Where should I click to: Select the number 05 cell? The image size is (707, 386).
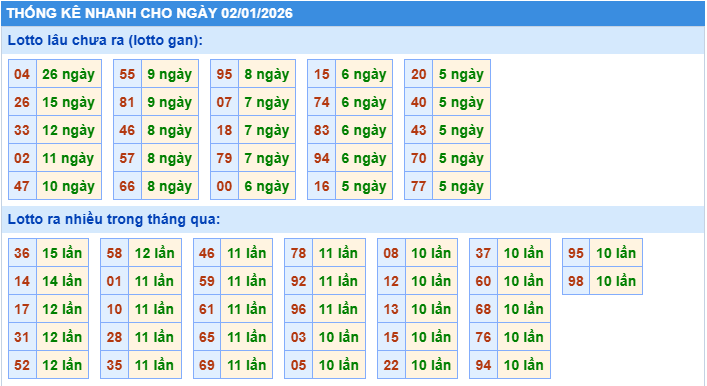coord(298,365)
